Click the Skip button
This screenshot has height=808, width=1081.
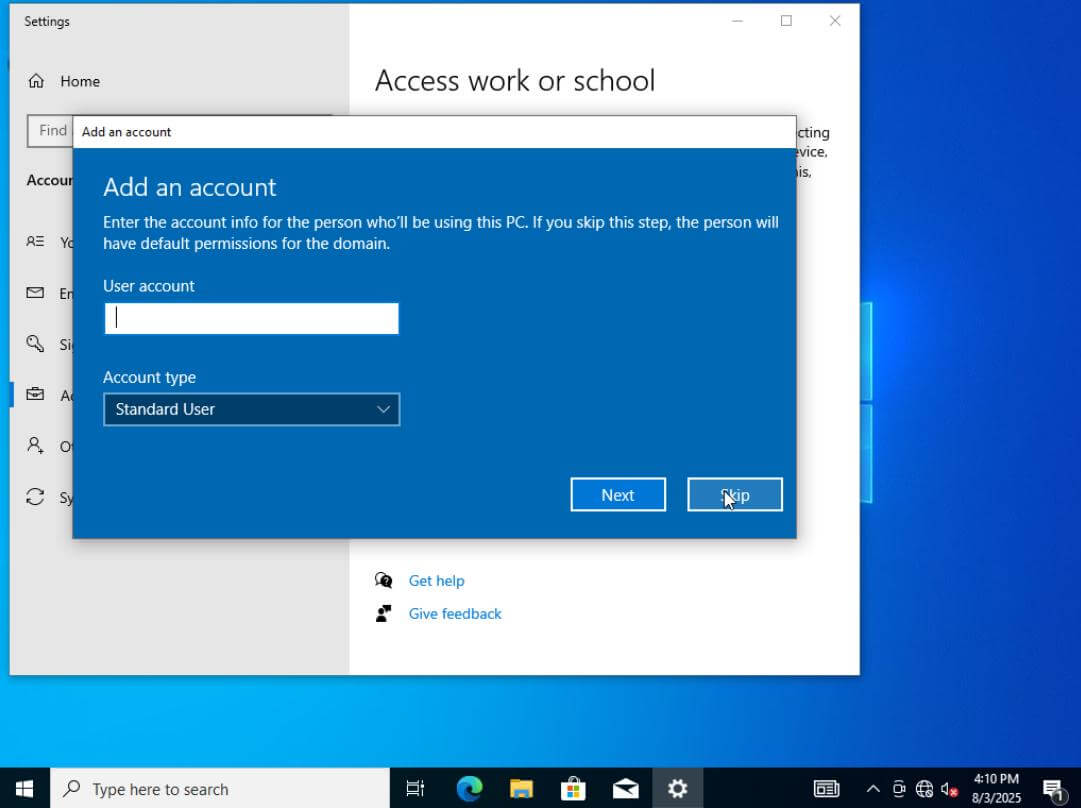(x=735, y=495)
